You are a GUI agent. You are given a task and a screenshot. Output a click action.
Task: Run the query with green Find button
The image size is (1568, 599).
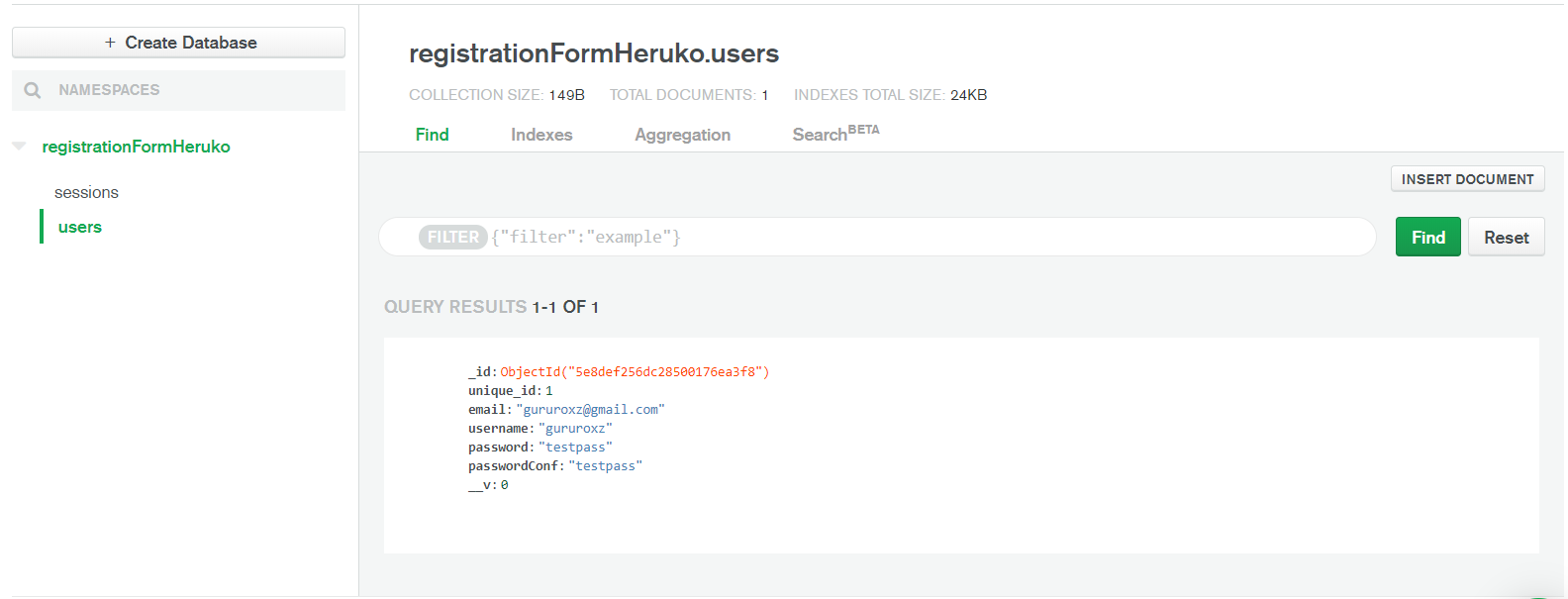(x=1427, y=238)
